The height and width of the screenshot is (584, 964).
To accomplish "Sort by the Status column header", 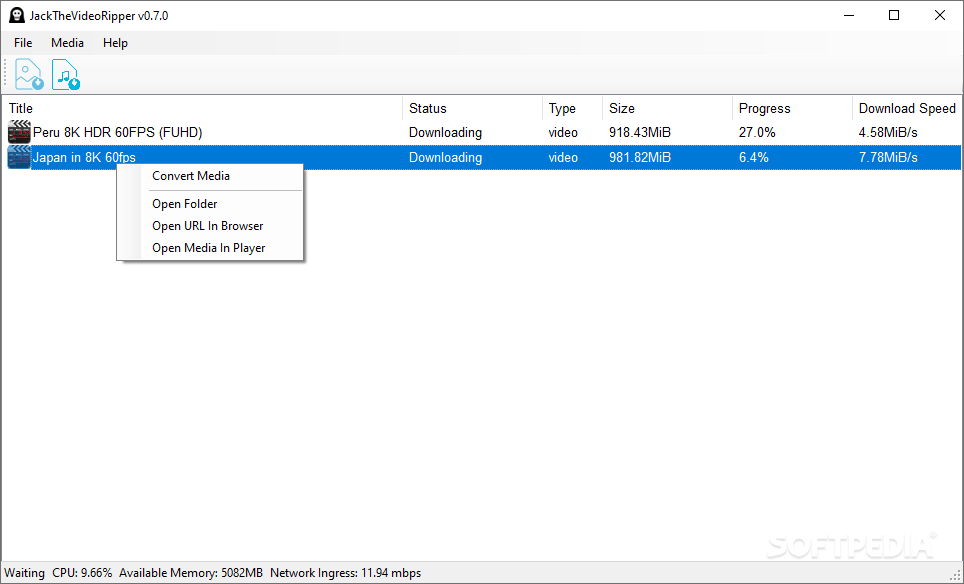I will point(472,108).
